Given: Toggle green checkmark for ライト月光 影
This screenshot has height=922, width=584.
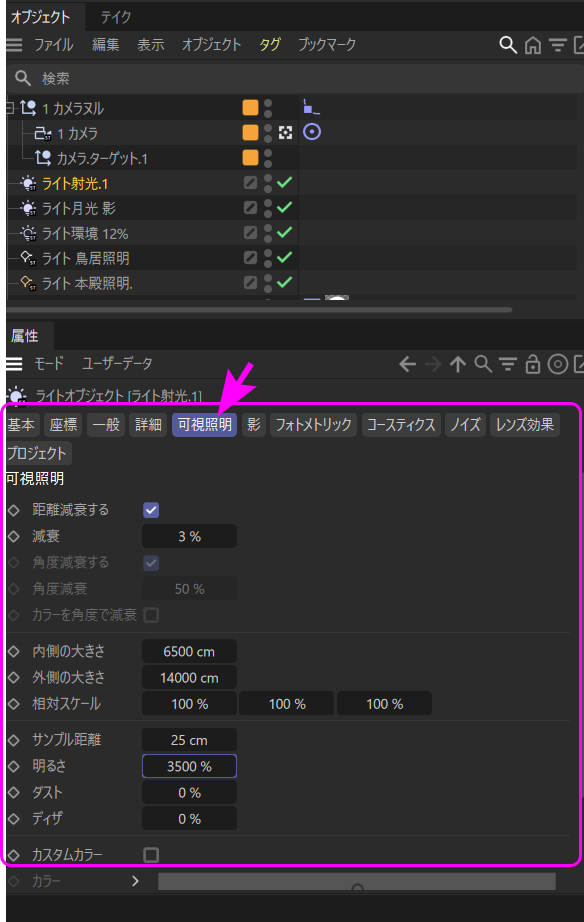Looking at the screenshot, I should point(285,208).
